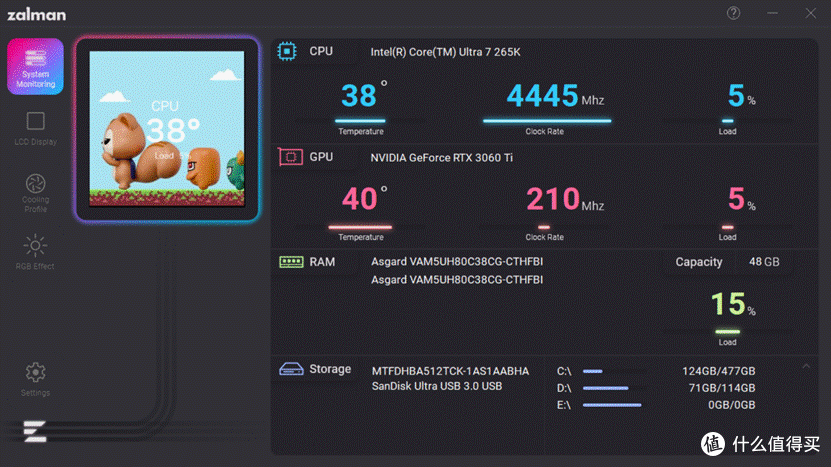The image size is (831, 467).
Task: Click NVIDIA GeForce RTX 3060 Ti text
Action: [441, 157]
